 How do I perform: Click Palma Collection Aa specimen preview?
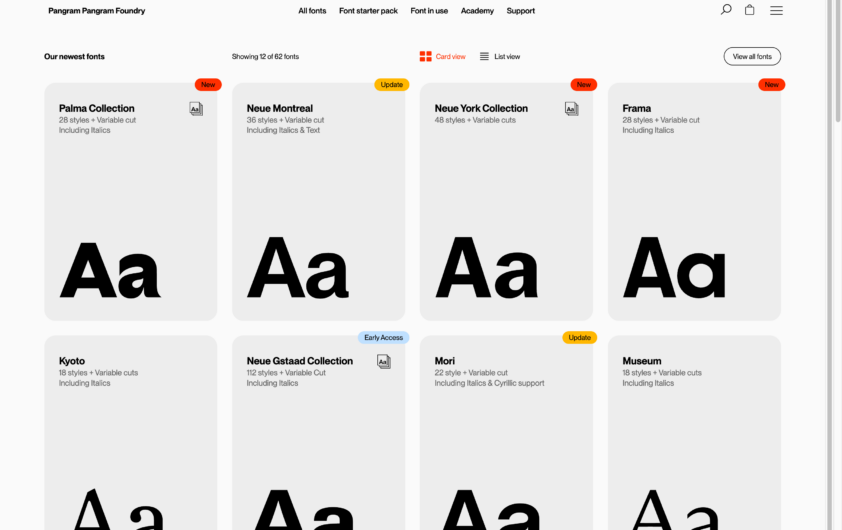click(x=110, y=270)
